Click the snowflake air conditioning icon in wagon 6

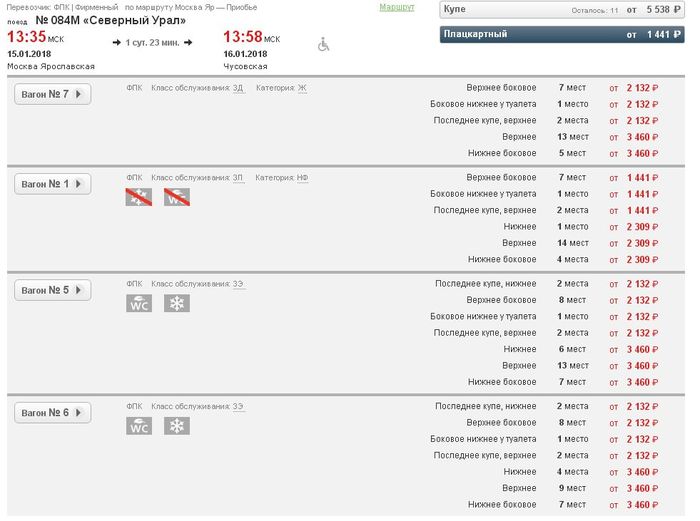point(176,426)
